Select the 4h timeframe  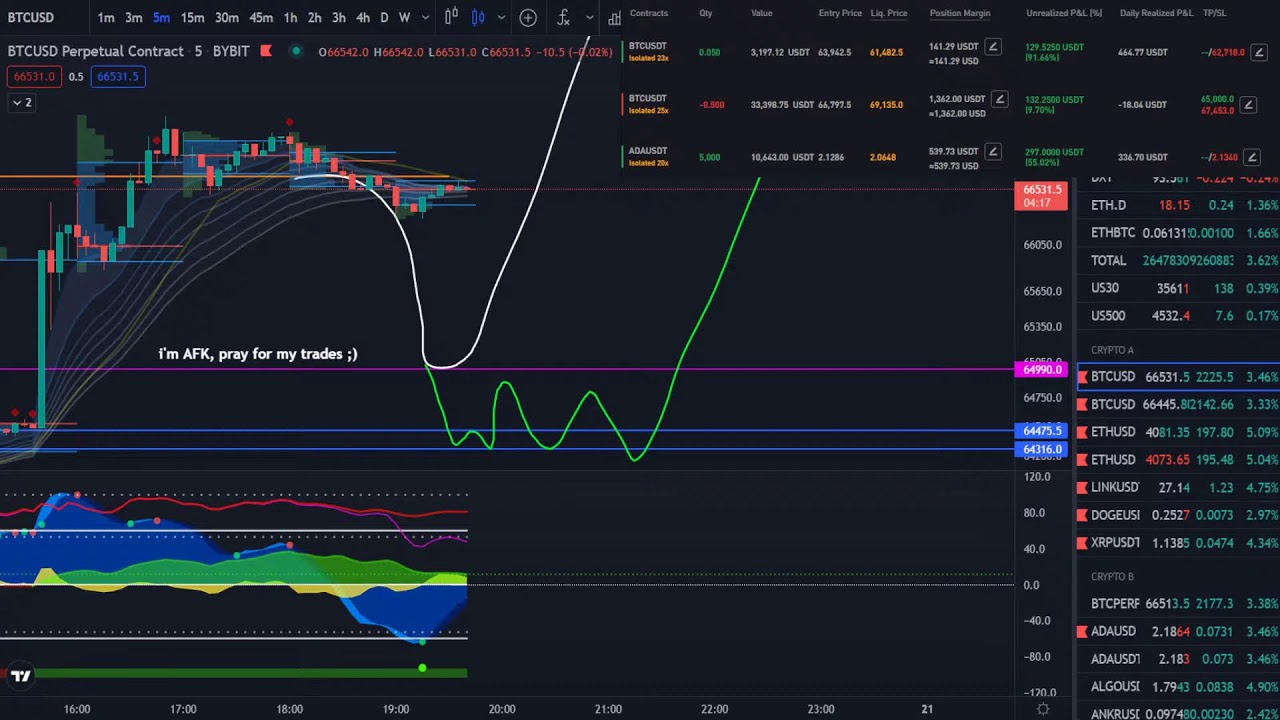[363, 18]
